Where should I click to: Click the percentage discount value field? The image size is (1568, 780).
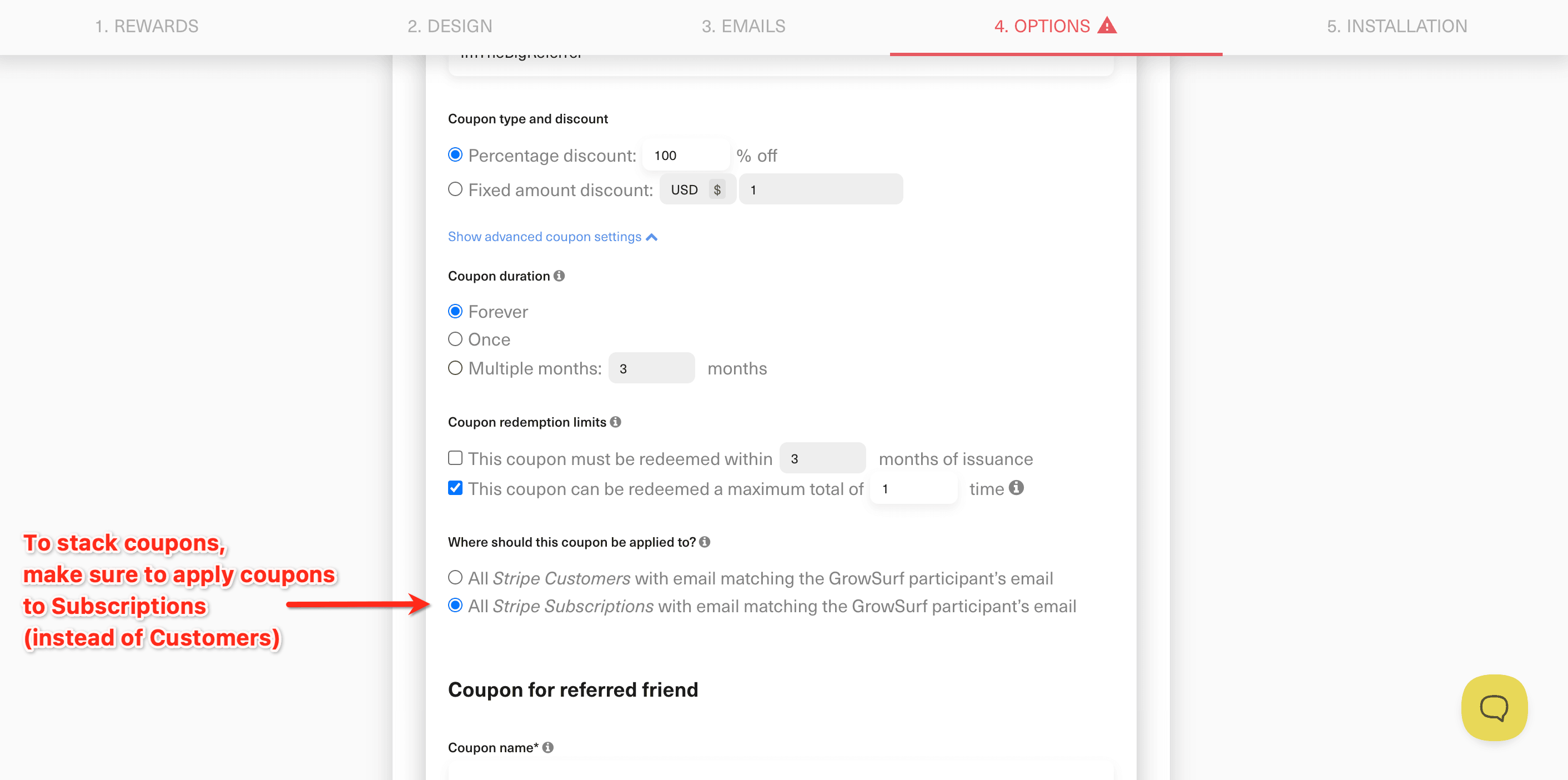coord(685,154)
